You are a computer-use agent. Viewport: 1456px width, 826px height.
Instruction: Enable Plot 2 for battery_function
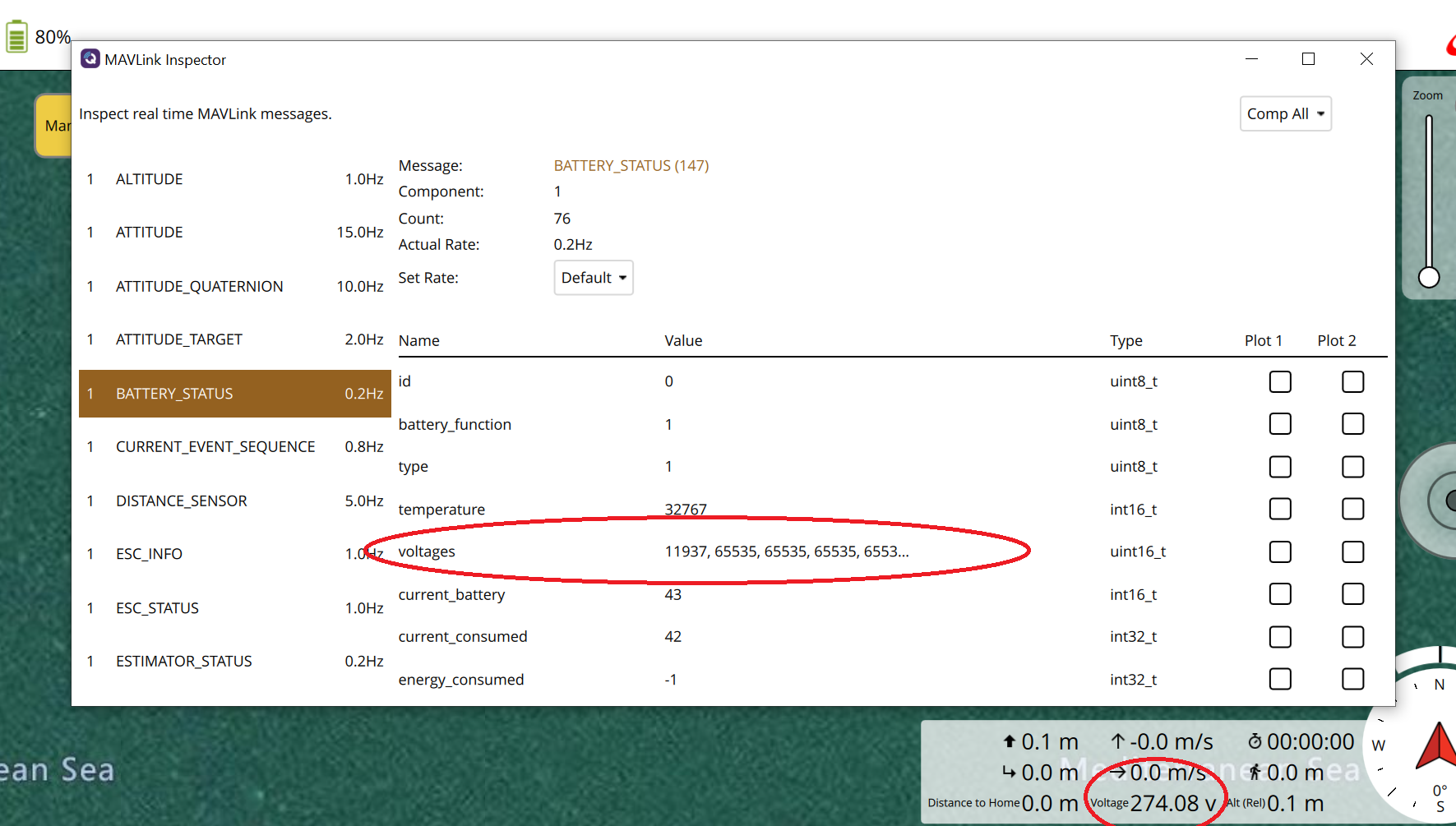[1352, 424]
